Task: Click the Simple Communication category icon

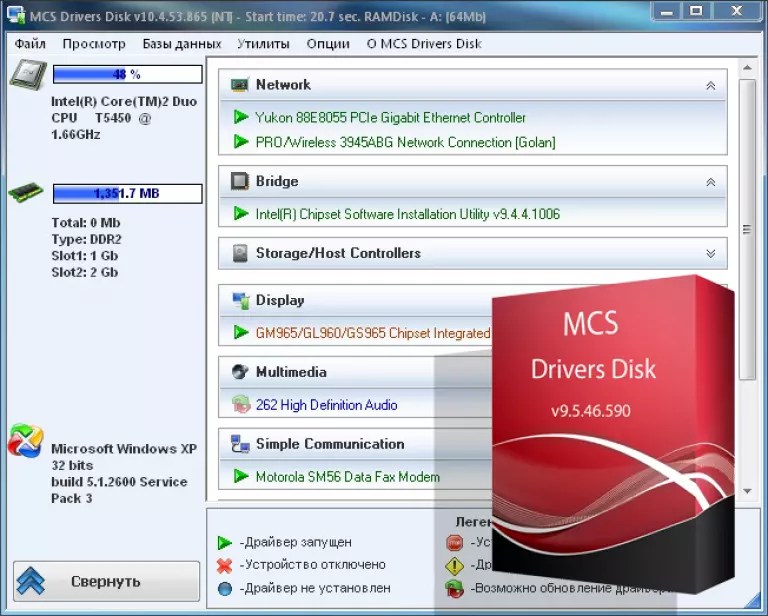Action: pos(240,444)
